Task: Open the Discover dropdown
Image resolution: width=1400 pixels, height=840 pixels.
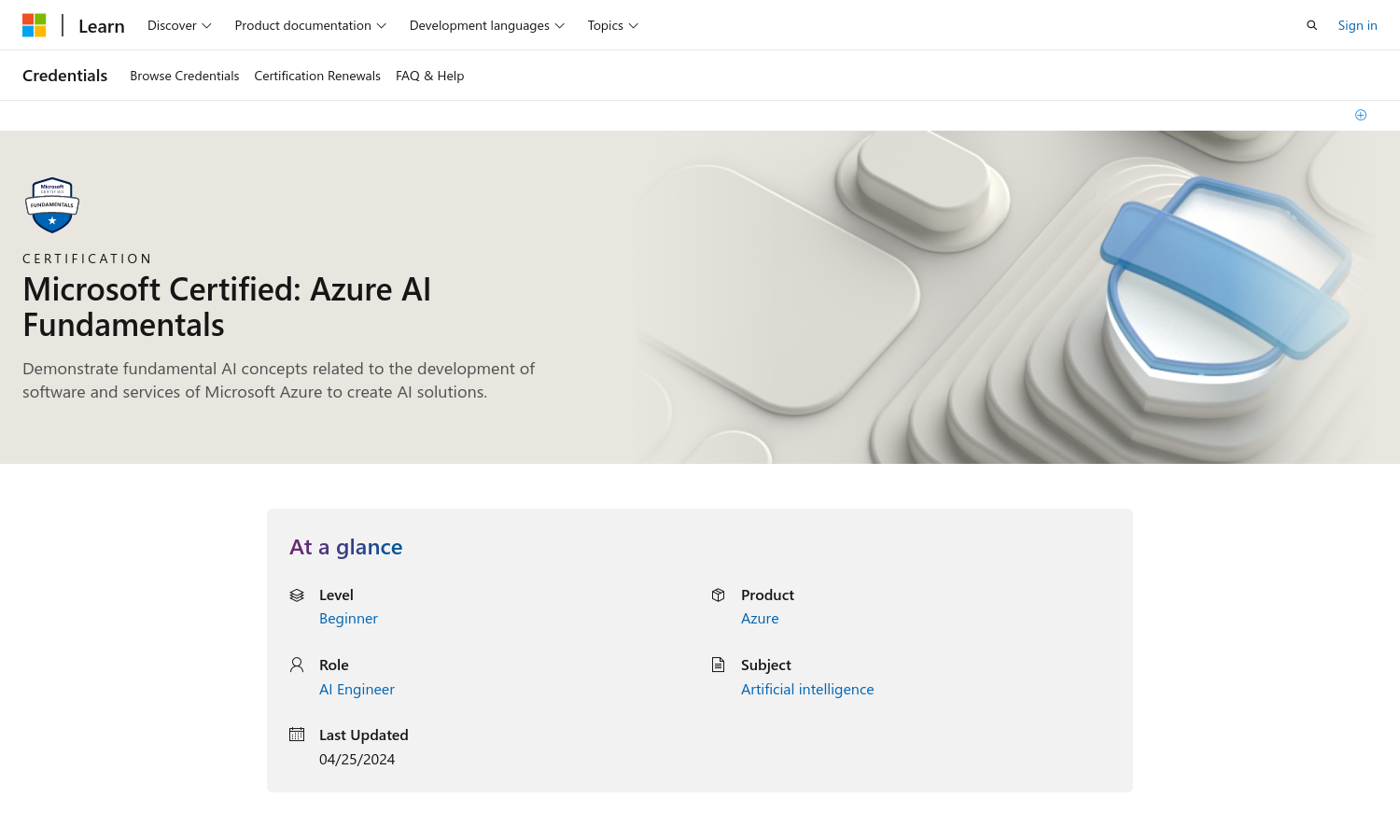Action: point(177,25)
